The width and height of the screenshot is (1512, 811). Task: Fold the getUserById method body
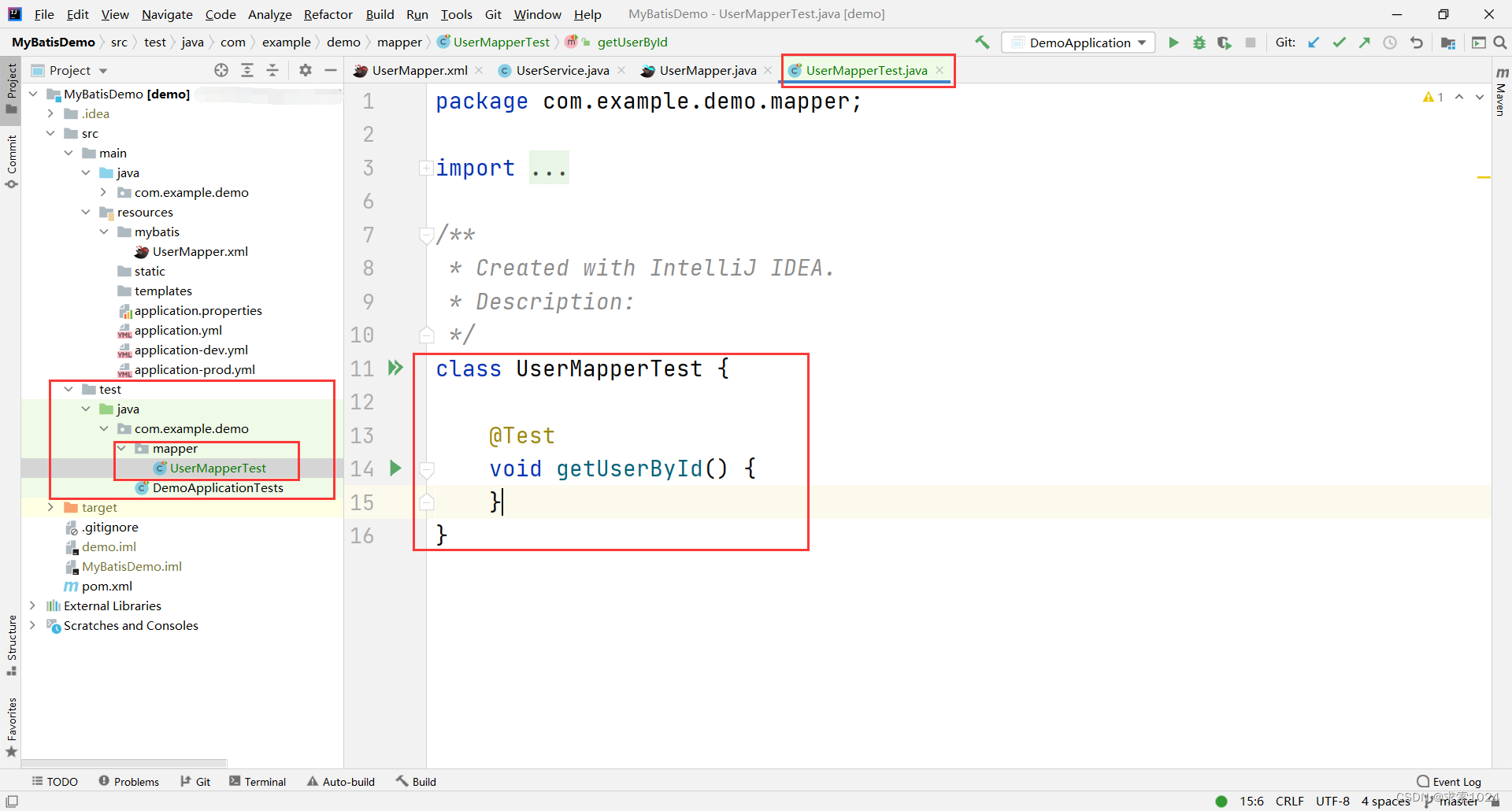[x=426, y=469]
